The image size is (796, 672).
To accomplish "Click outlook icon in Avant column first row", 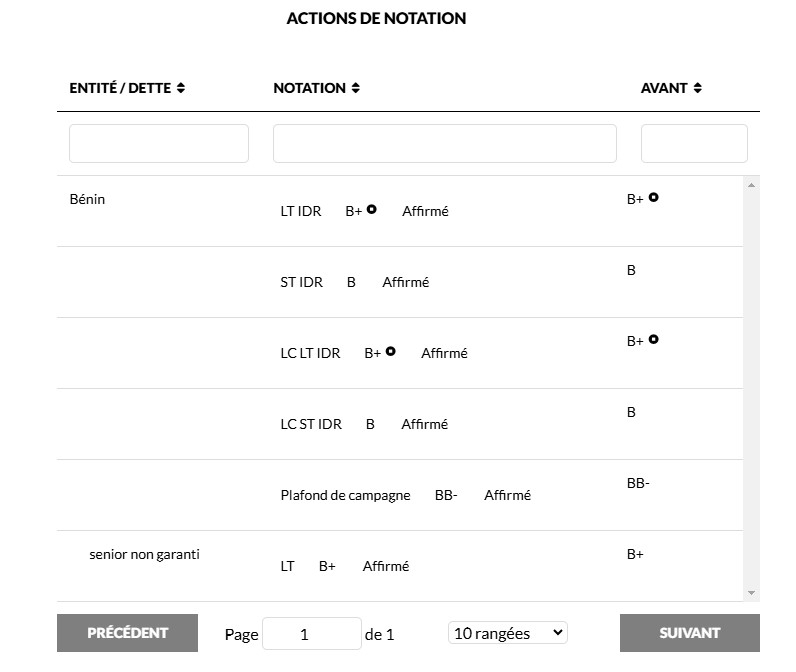I will click(653, 198).
